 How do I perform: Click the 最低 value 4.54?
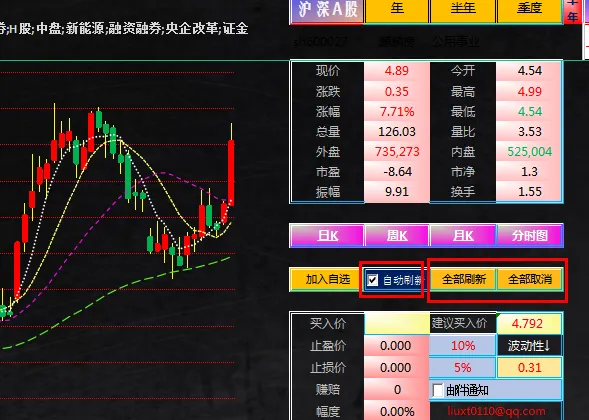(x=529, y=112)
